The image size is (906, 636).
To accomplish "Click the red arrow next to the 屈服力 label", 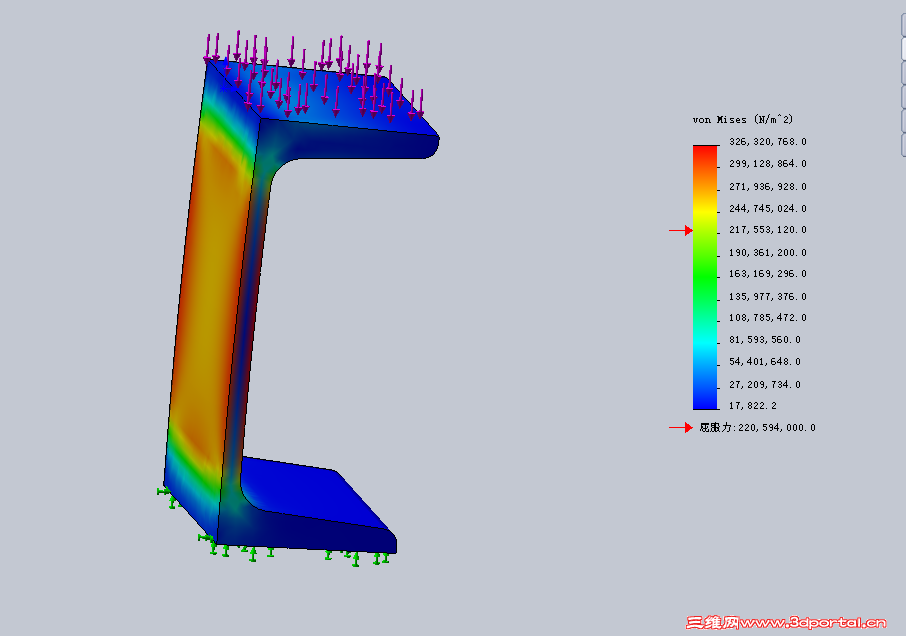I will [681, 427].
